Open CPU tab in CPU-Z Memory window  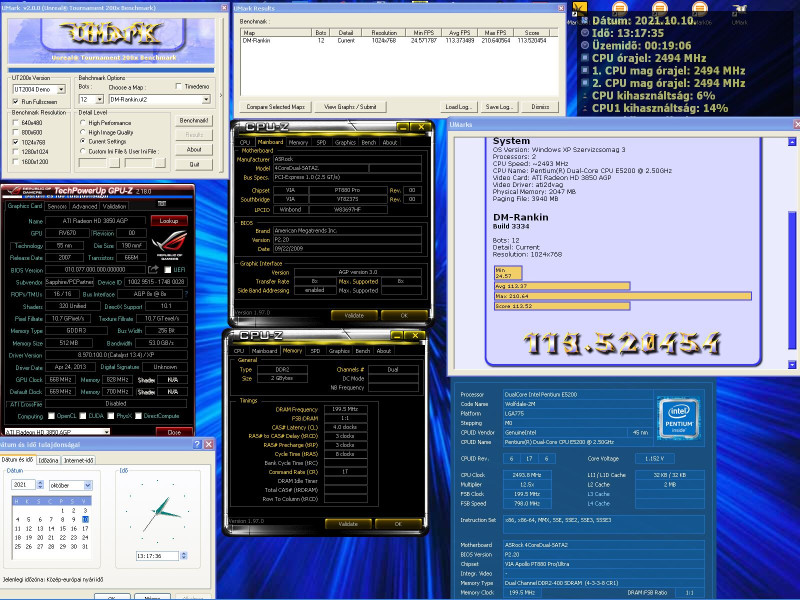[x=239, y=351]
